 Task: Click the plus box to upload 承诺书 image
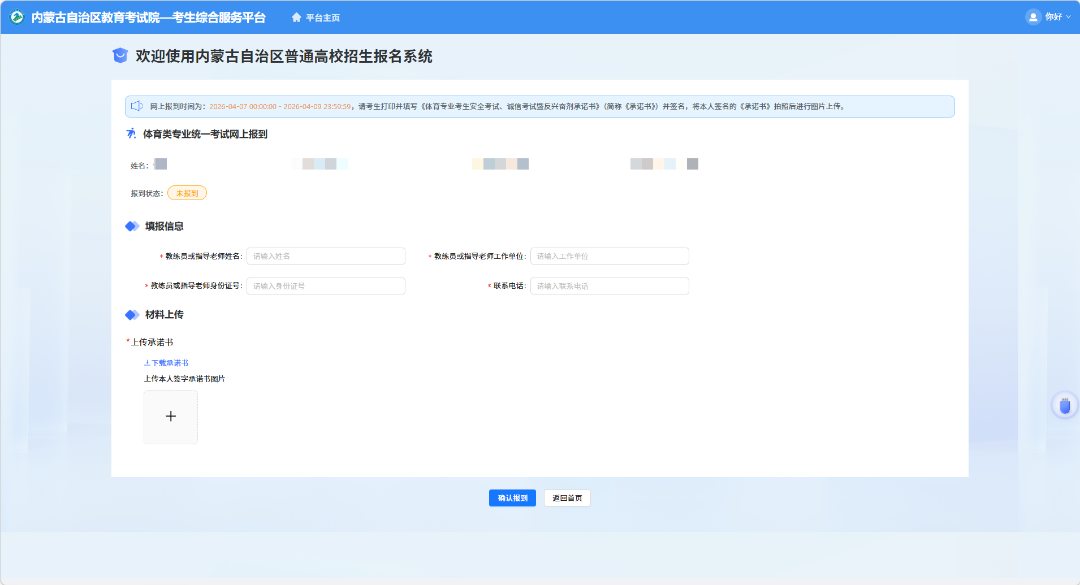(170, 416)
